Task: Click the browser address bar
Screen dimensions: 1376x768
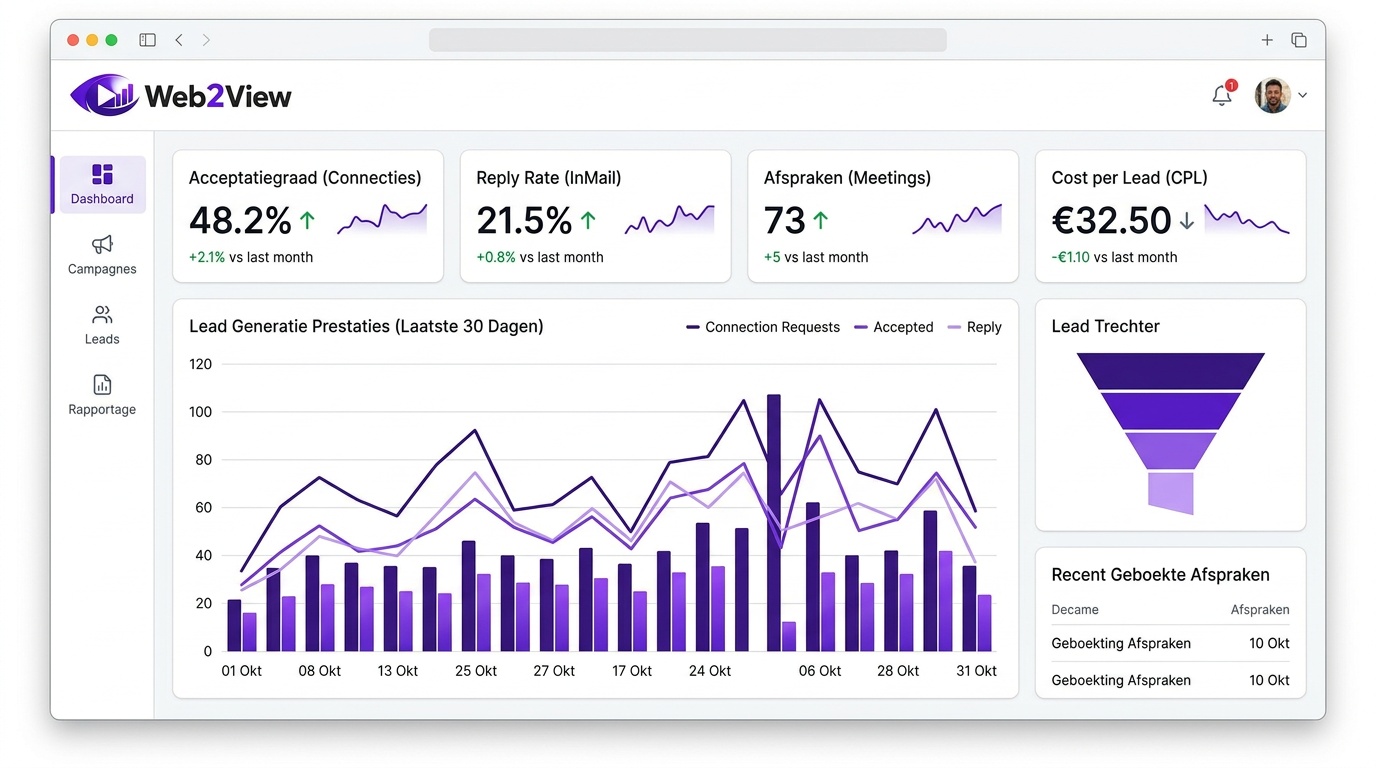Action: pyautogui.click(x=687, y=39)
